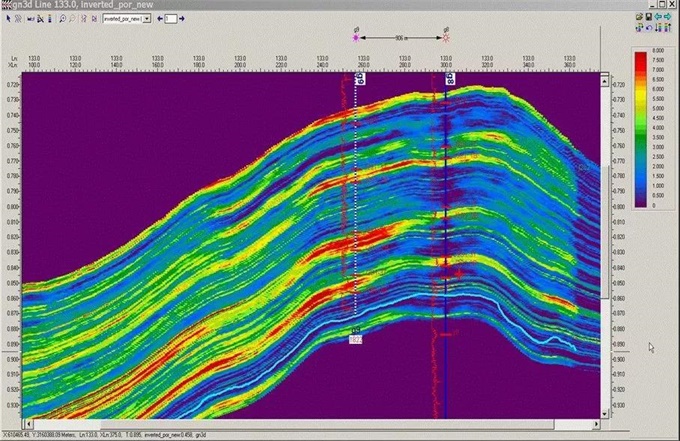This screenshot has height=441, width=680.
Task: Step to next line with right arrow
Action: [x=182, y=19]
